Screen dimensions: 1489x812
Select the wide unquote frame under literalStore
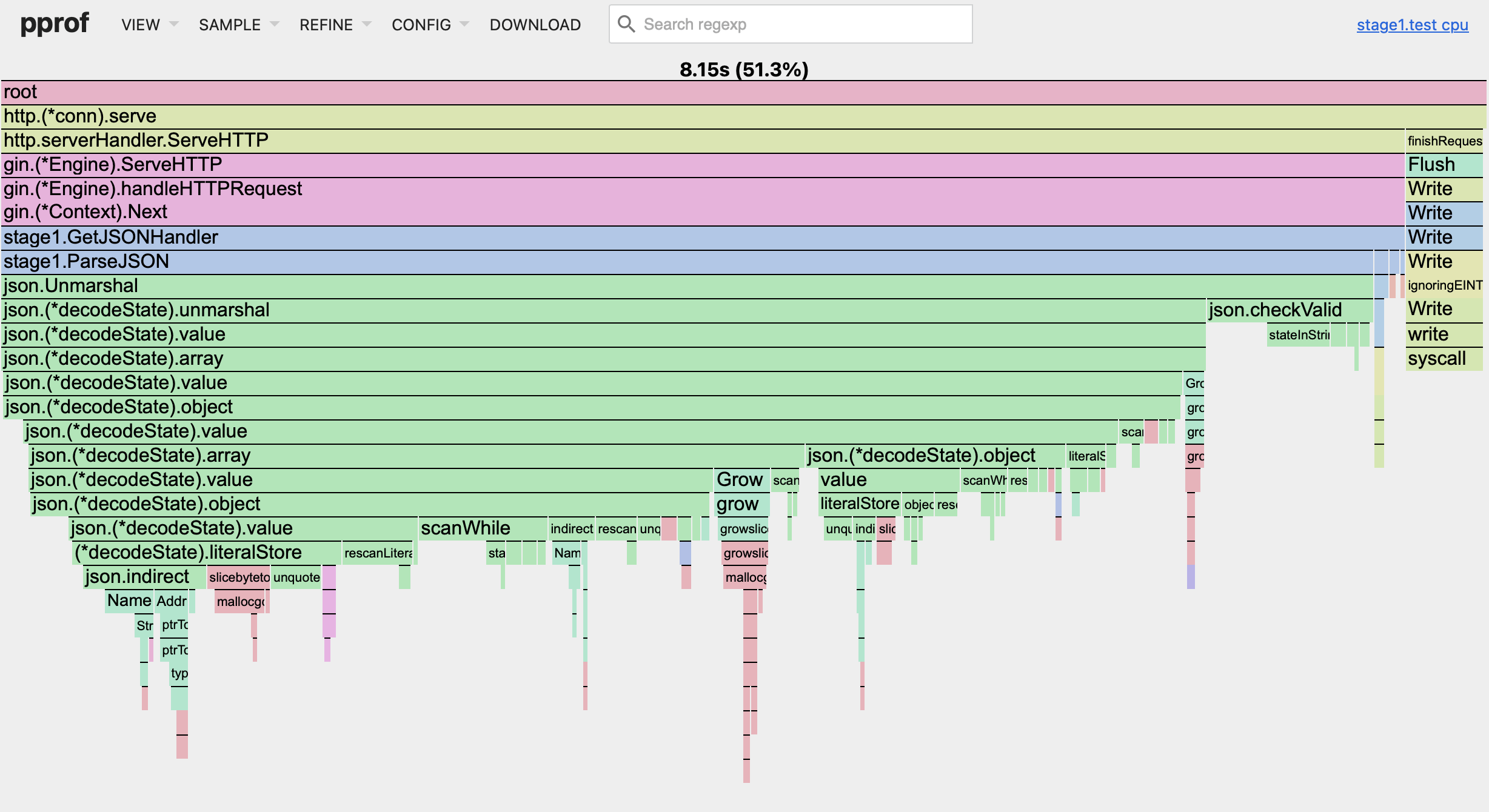coord(296,577)
